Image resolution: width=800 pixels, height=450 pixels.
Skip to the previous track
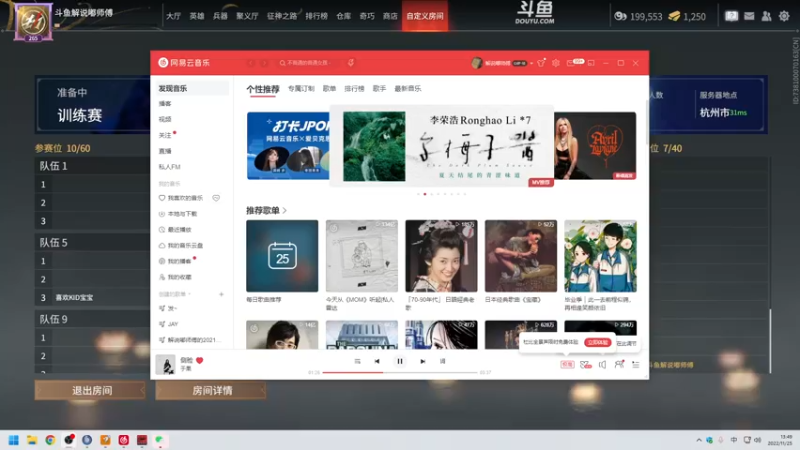coord(377,361)
